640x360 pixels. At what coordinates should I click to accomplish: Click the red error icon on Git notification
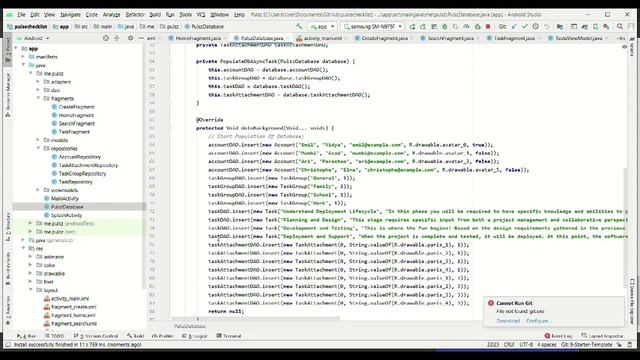point(491,303)
